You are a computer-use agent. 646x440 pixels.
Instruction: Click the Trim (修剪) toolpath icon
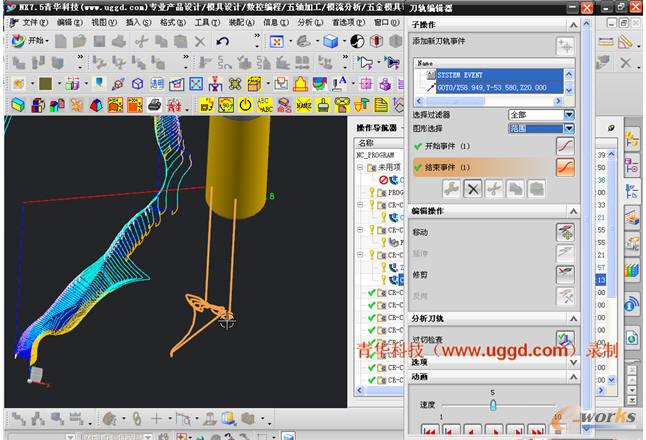(565, 273)
